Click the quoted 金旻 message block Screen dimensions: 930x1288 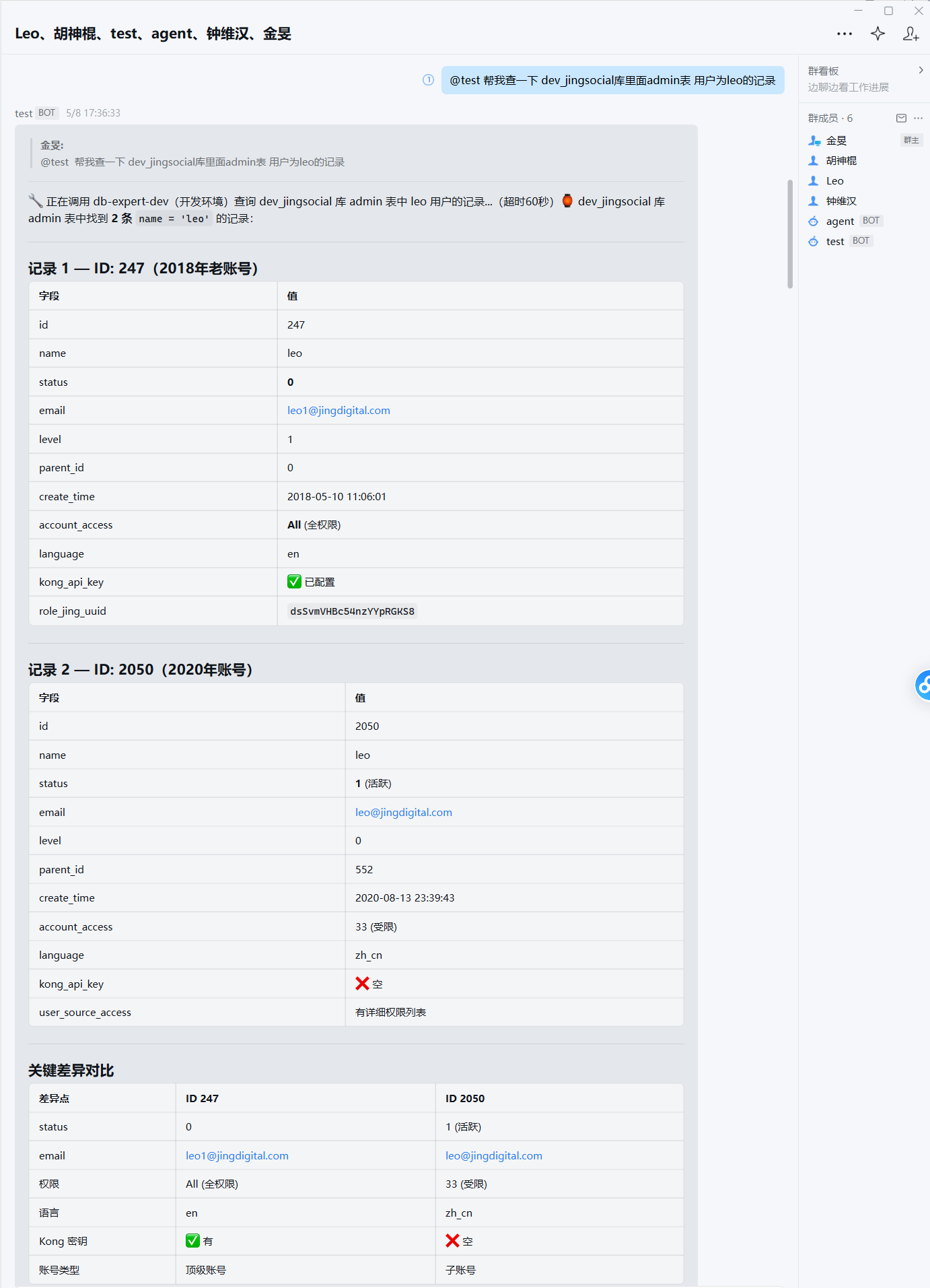(x=192, y=154)
